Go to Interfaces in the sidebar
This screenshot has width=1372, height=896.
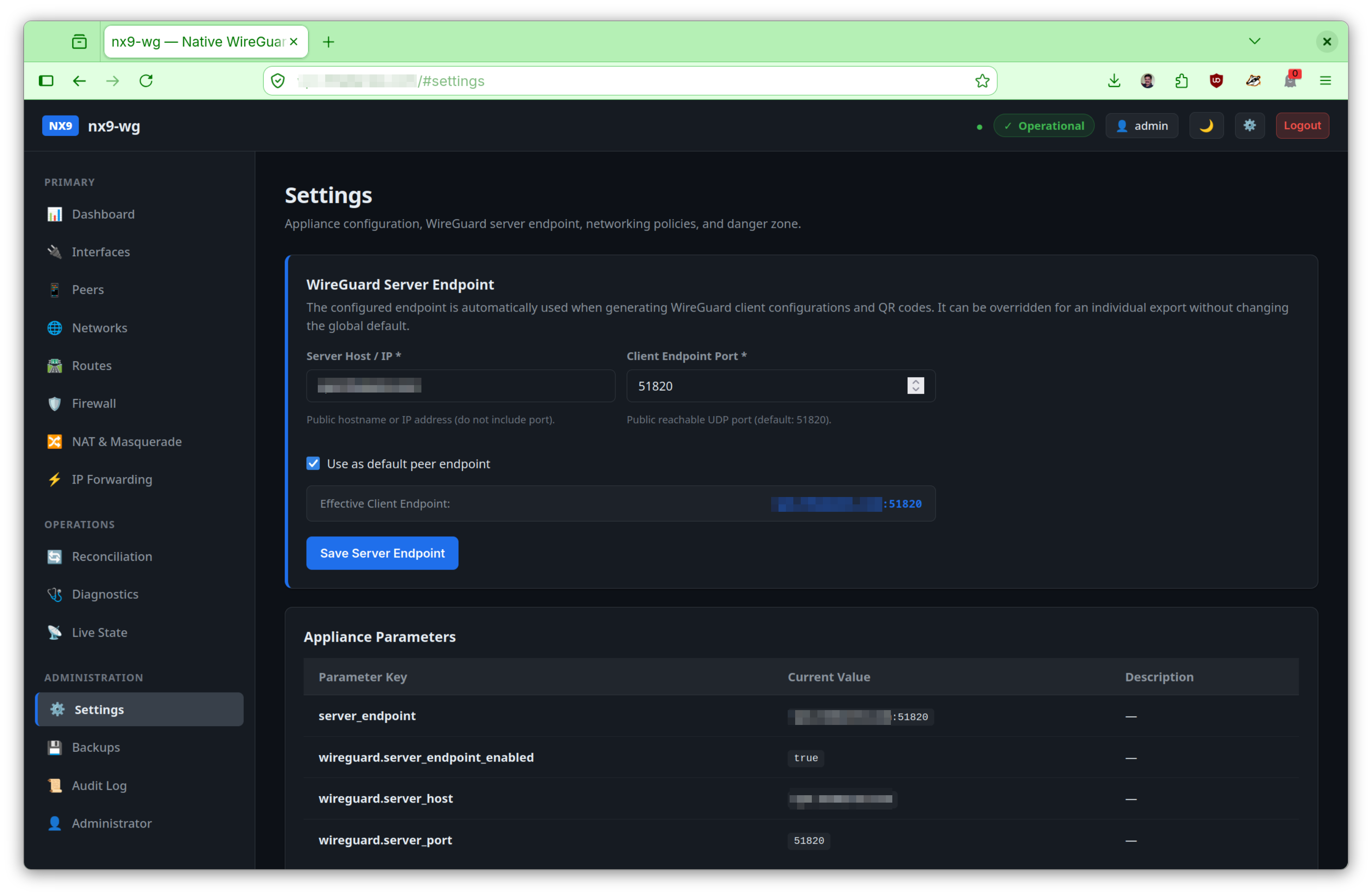(139, 252)
